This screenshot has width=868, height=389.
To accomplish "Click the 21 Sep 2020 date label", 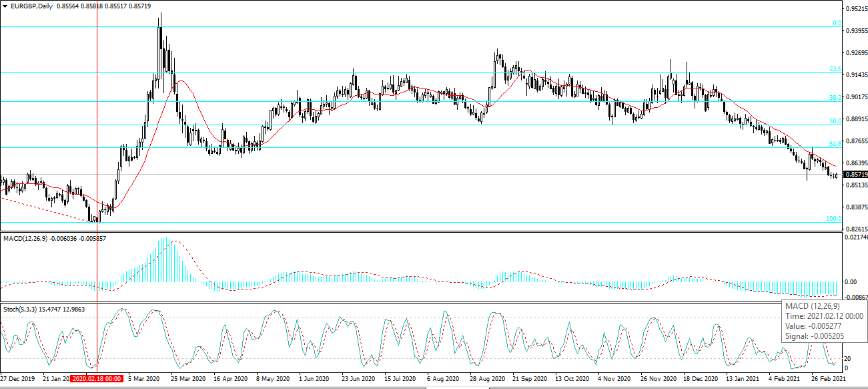I will pos(531,379).
